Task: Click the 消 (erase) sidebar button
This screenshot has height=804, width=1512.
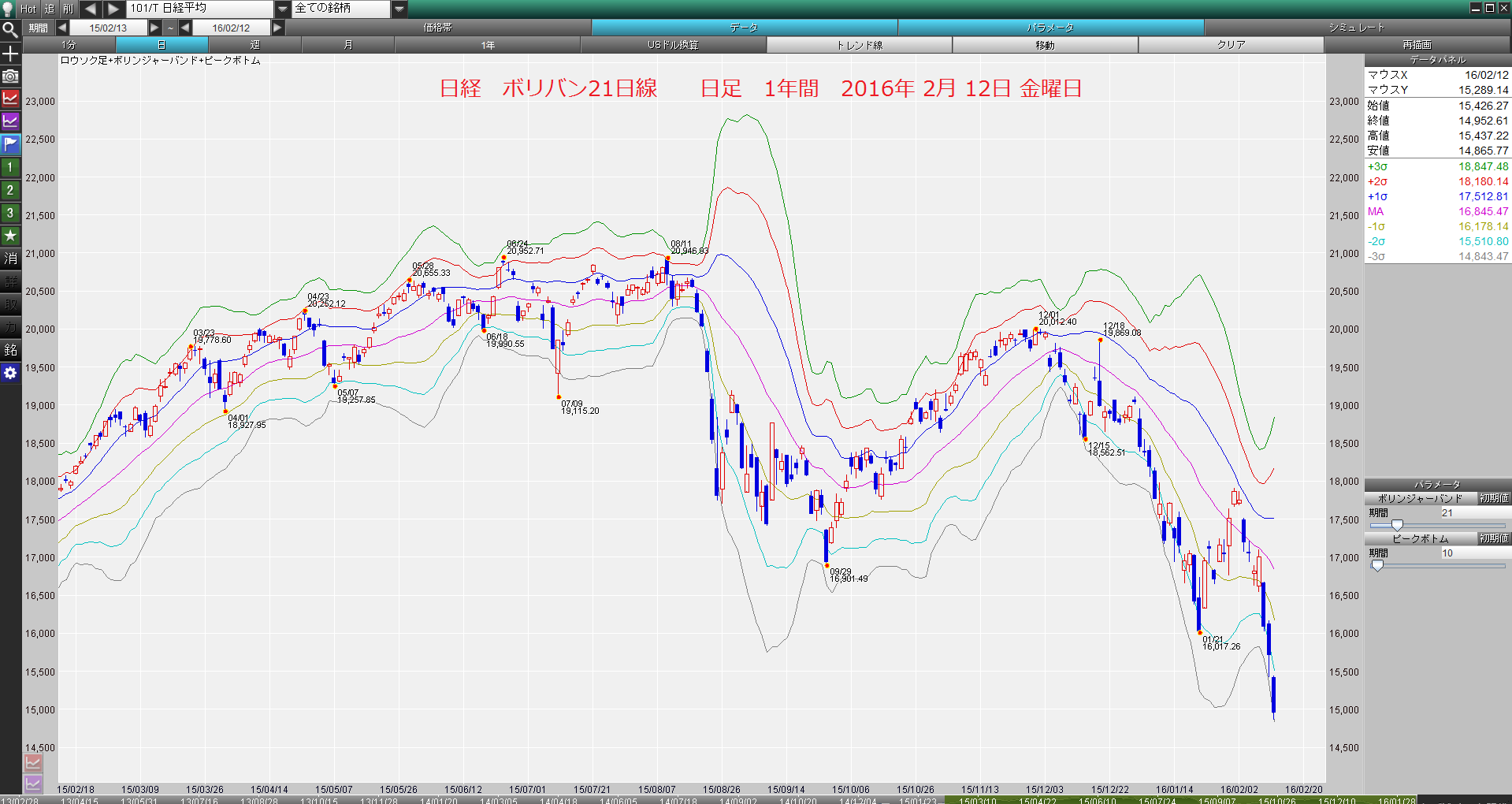Action: tap(10, 259)
